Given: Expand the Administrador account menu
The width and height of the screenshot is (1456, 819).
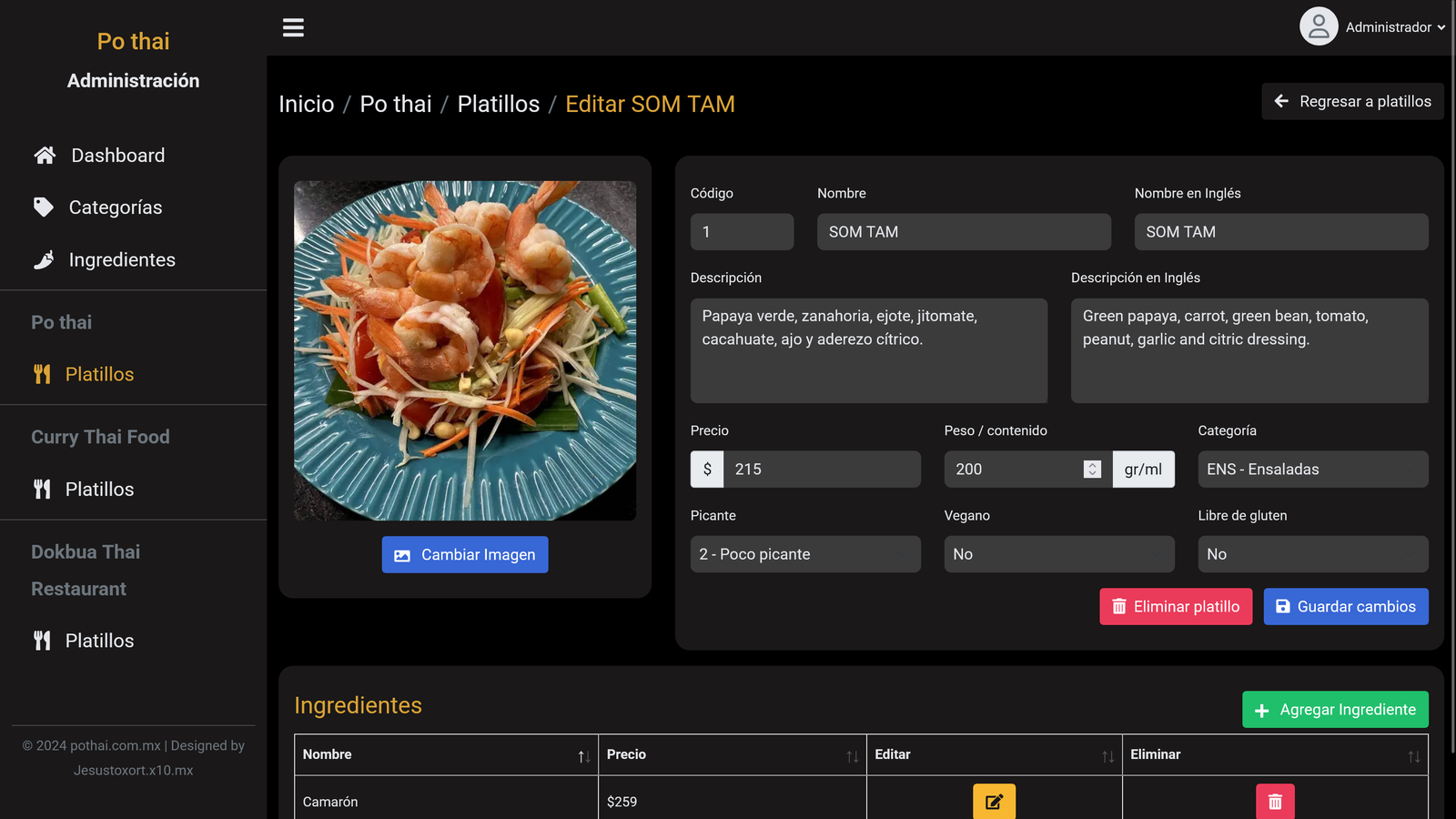Looking at the screenshot, I should click(1394, 27).
